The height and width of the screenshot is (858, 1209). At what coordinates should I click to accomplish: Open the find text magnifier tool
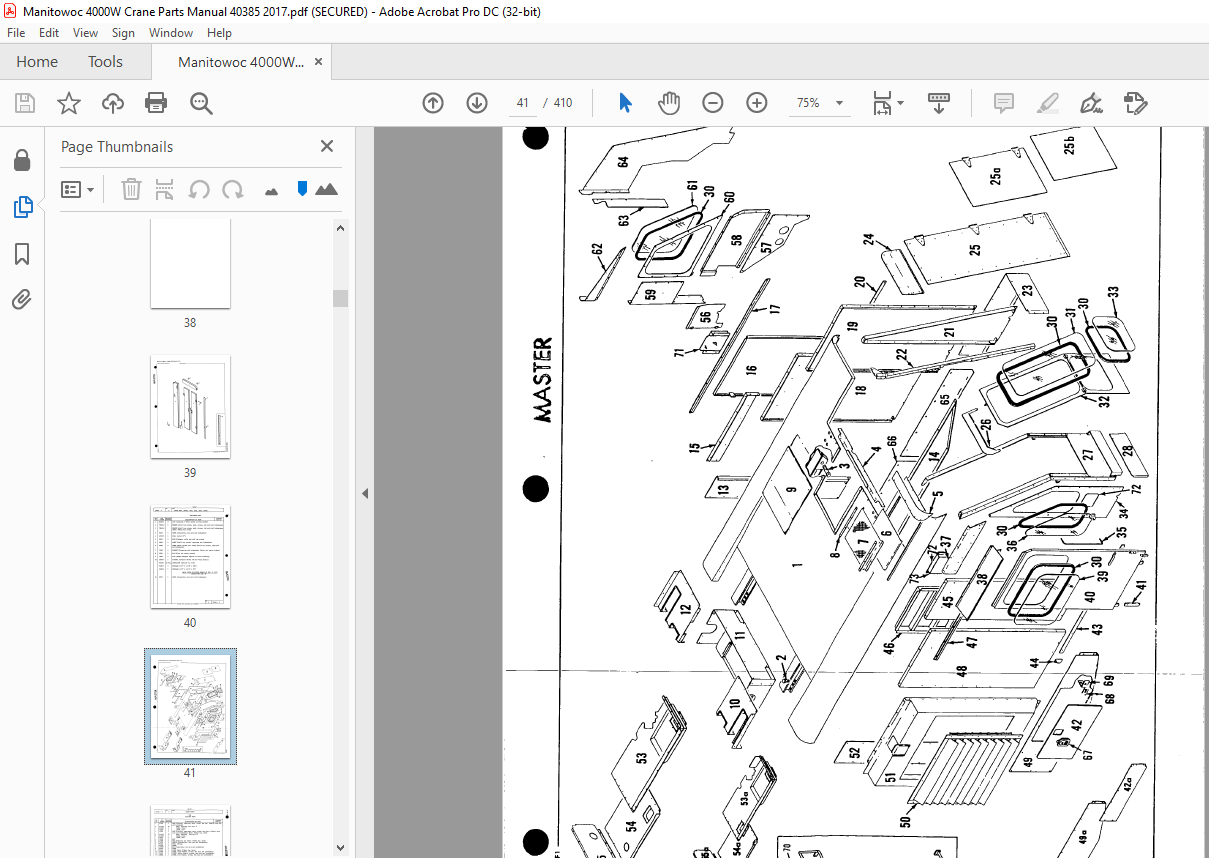[201, 103]
